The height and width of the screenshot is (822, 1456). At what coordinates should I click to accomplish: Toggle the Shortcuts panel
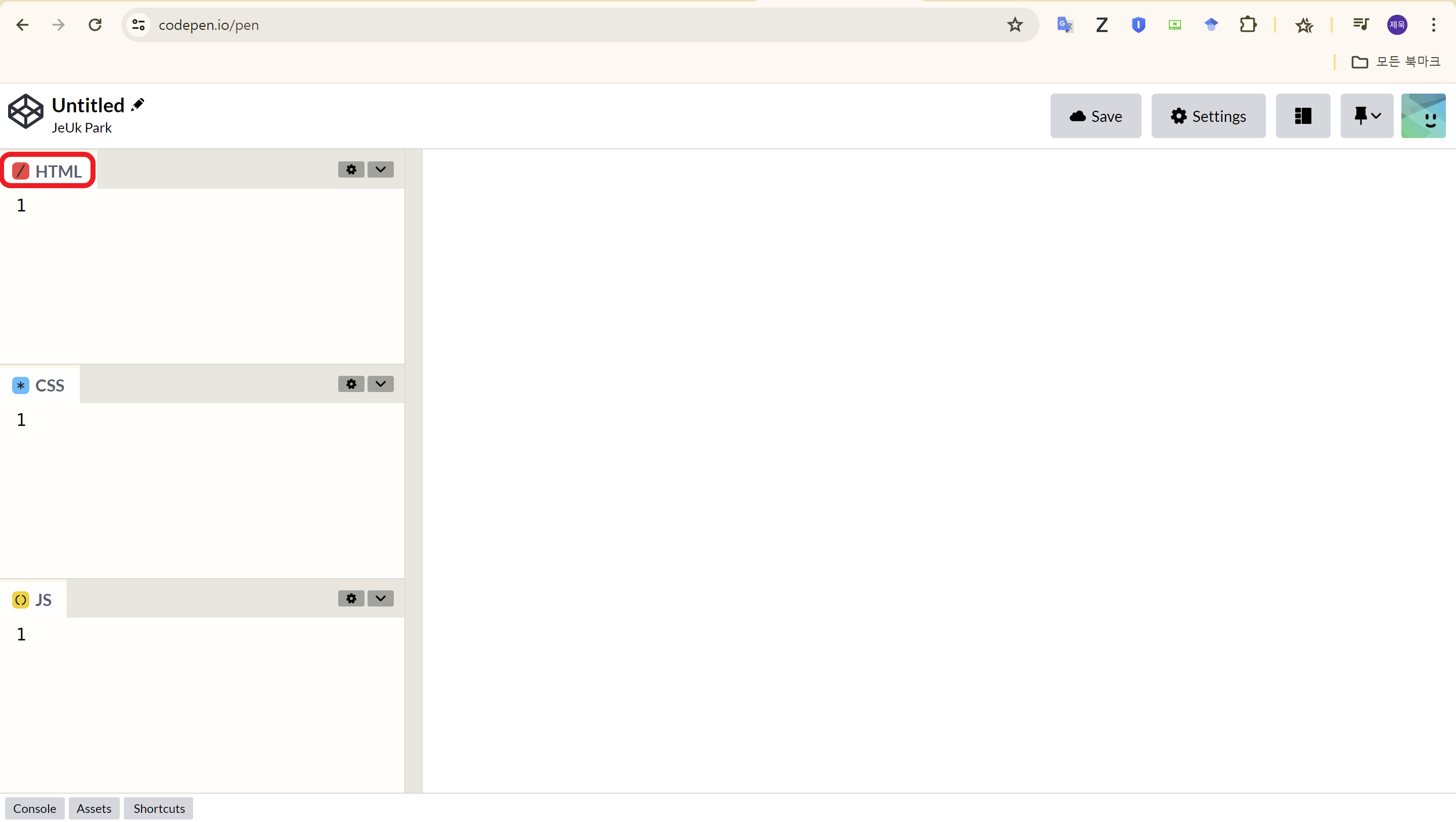tap(159, 808)
